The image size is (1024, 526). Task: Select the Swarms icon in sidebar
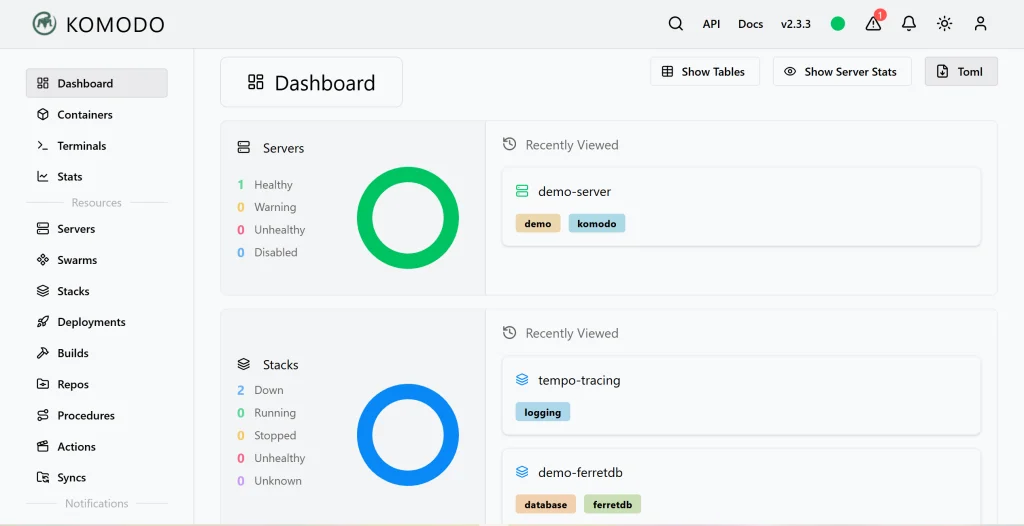pyautogui.click(x=43, y=260)
